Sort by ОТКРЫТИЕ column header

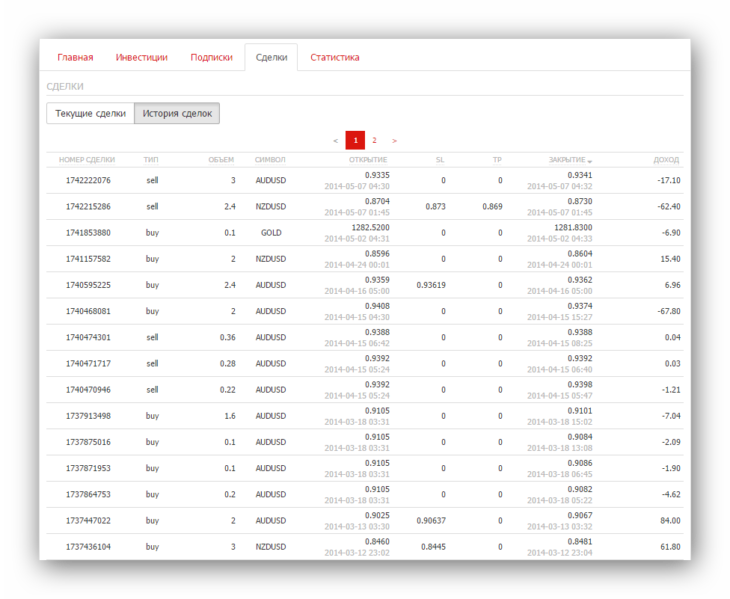click(x=368, y=160)
